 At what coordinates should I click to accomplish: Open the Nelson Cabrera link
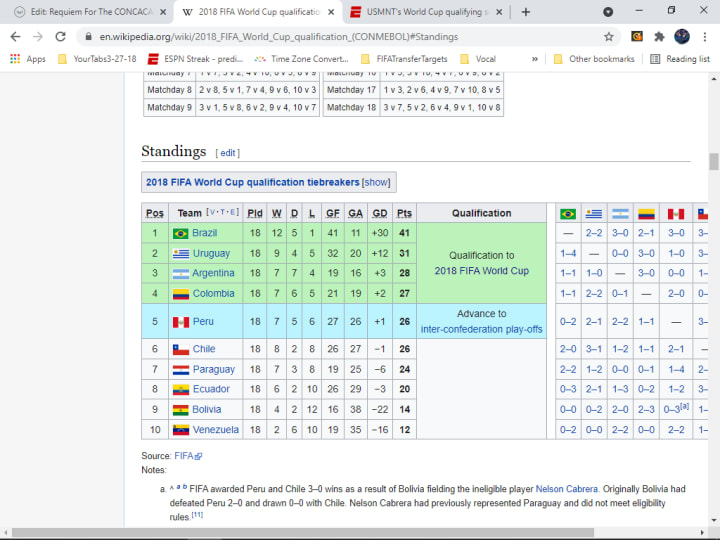567,489
